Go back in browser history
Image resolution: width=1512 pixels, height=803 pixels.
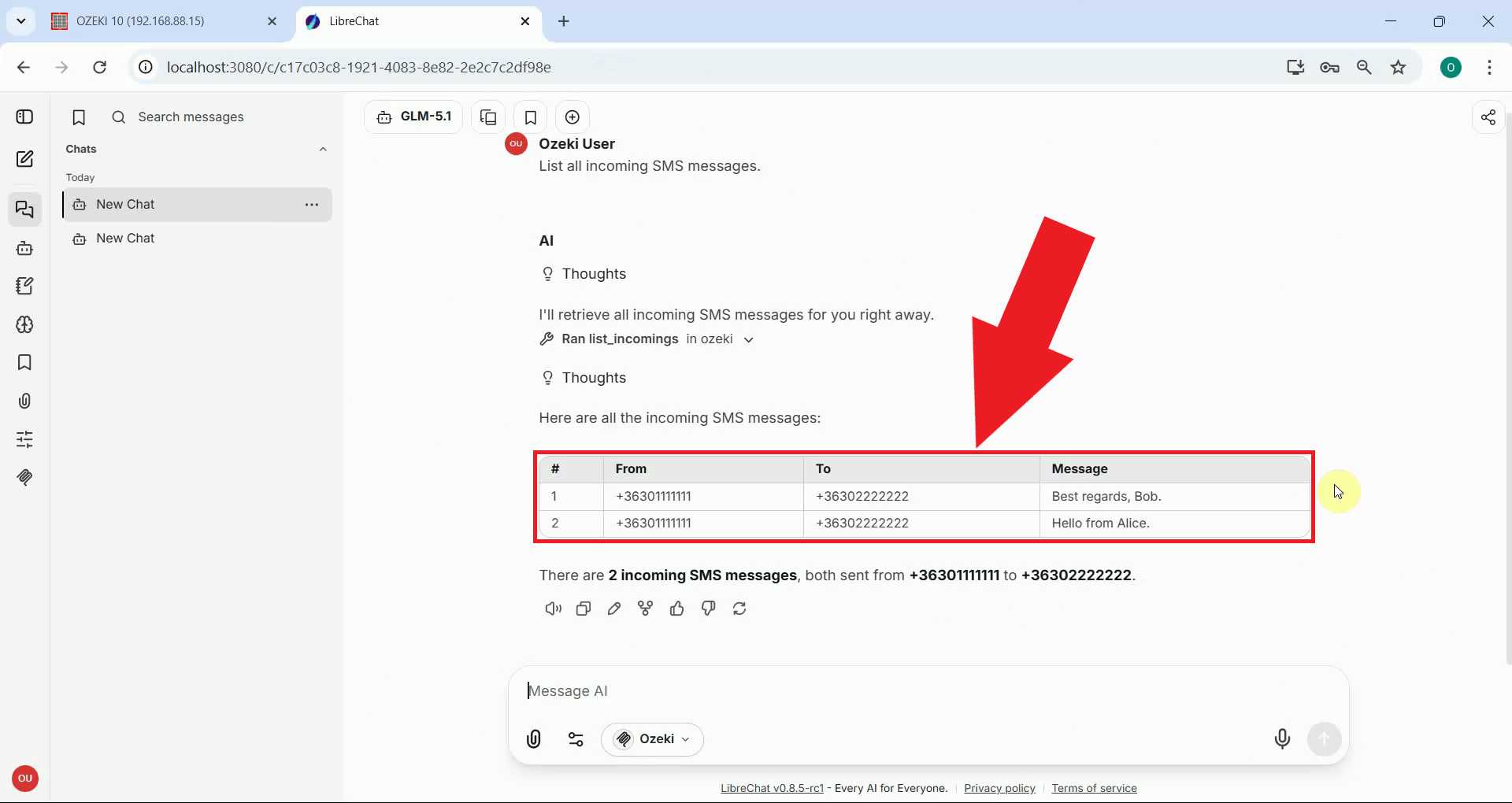pos(24,68)
